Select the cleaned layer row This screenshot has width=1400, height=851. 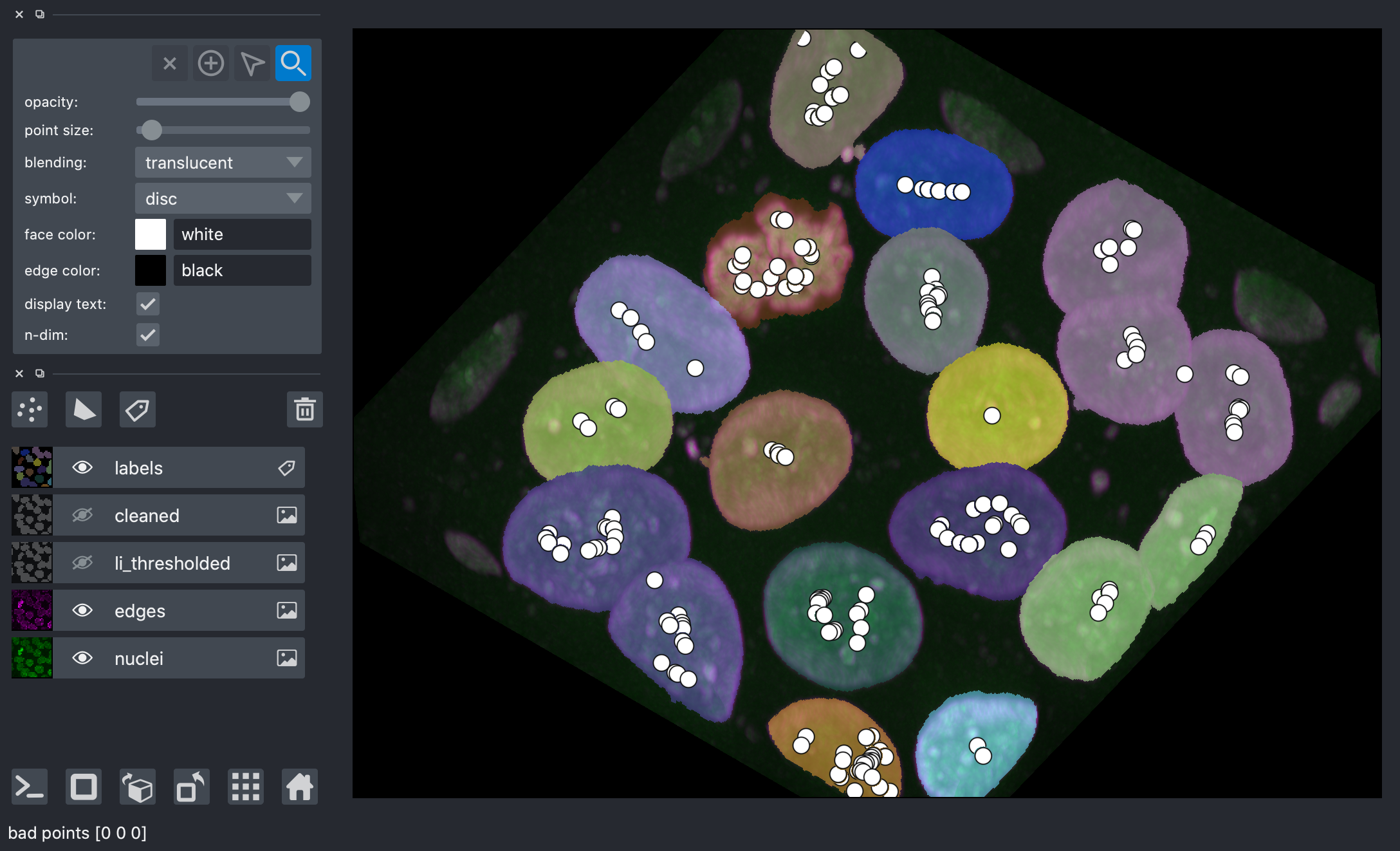tap(158, 516)
